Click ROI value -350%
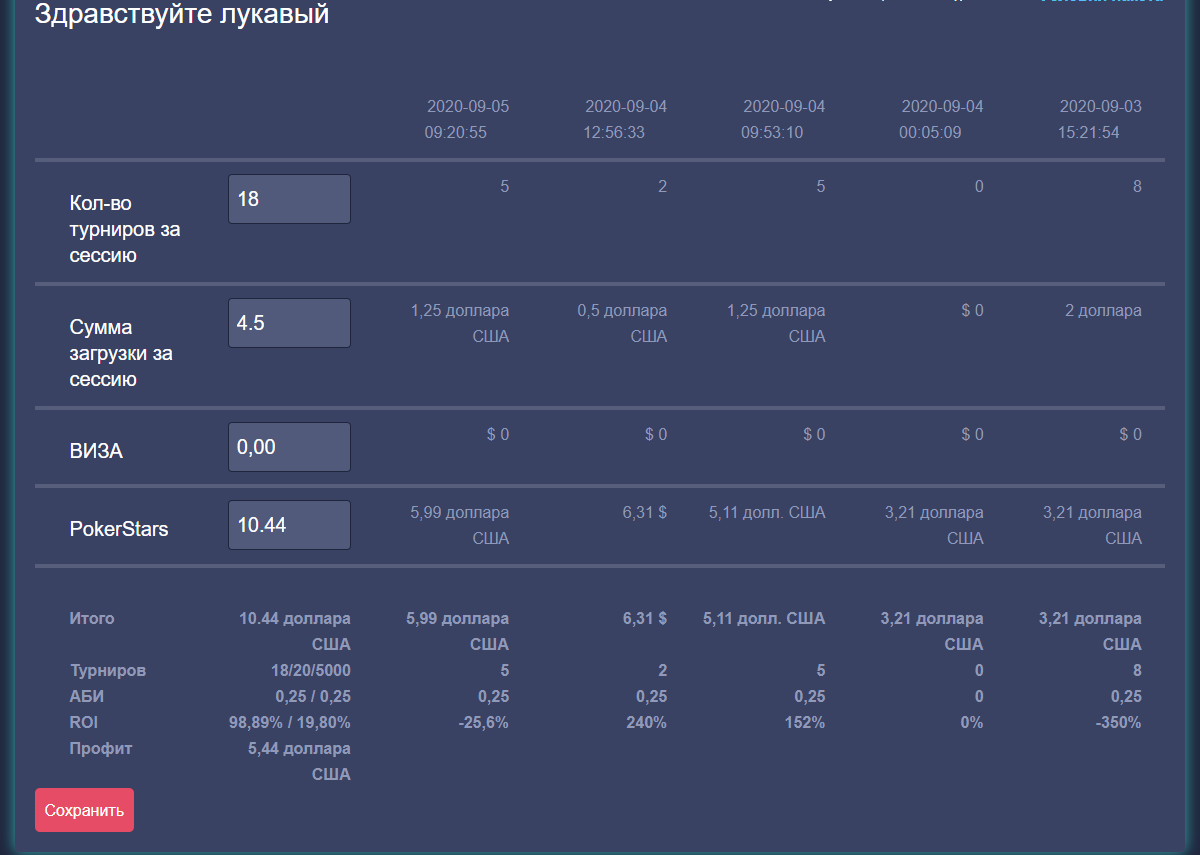The height and width of the screenshot is (855, 1200). tap(1119, 722)
